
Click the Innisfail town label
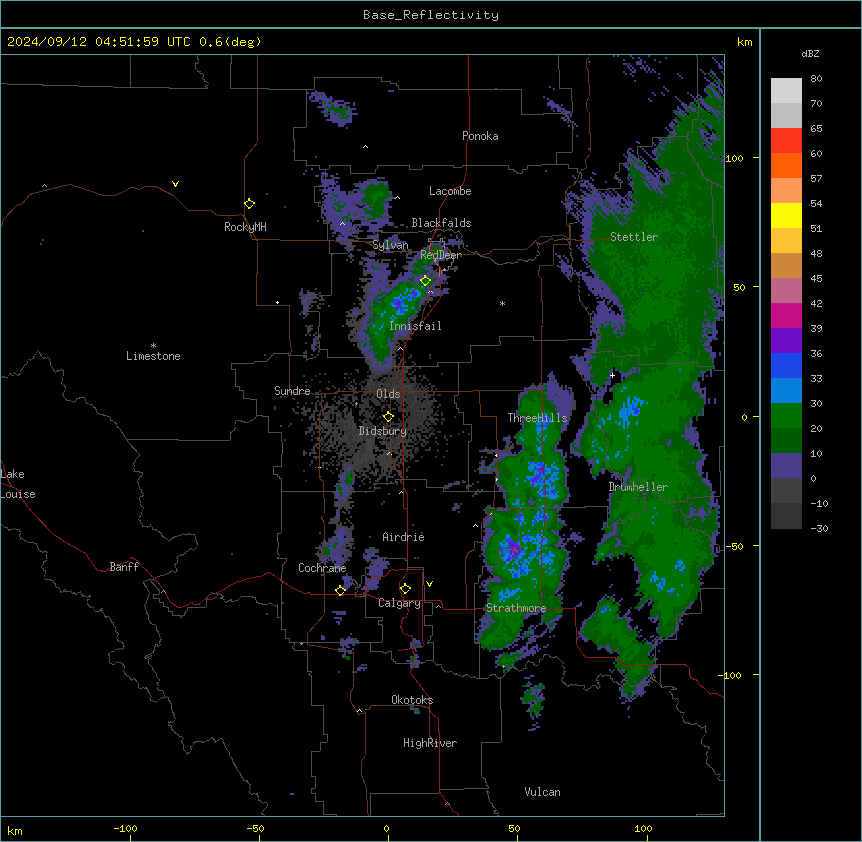[415, 326]
